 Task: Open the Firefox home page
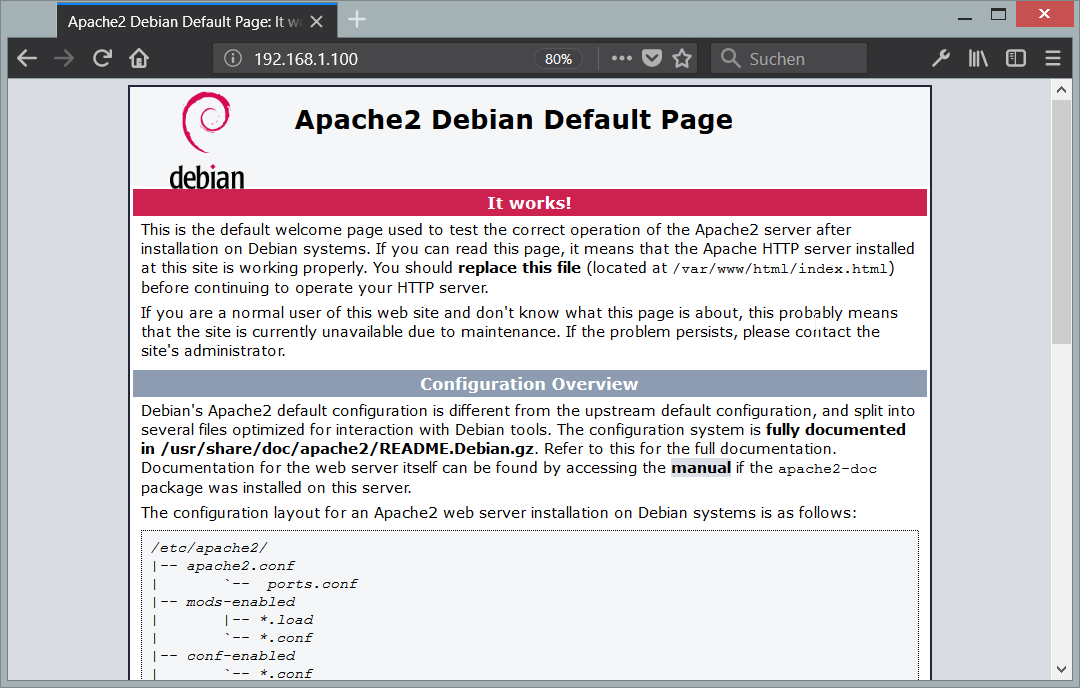(x=139, y=59)
